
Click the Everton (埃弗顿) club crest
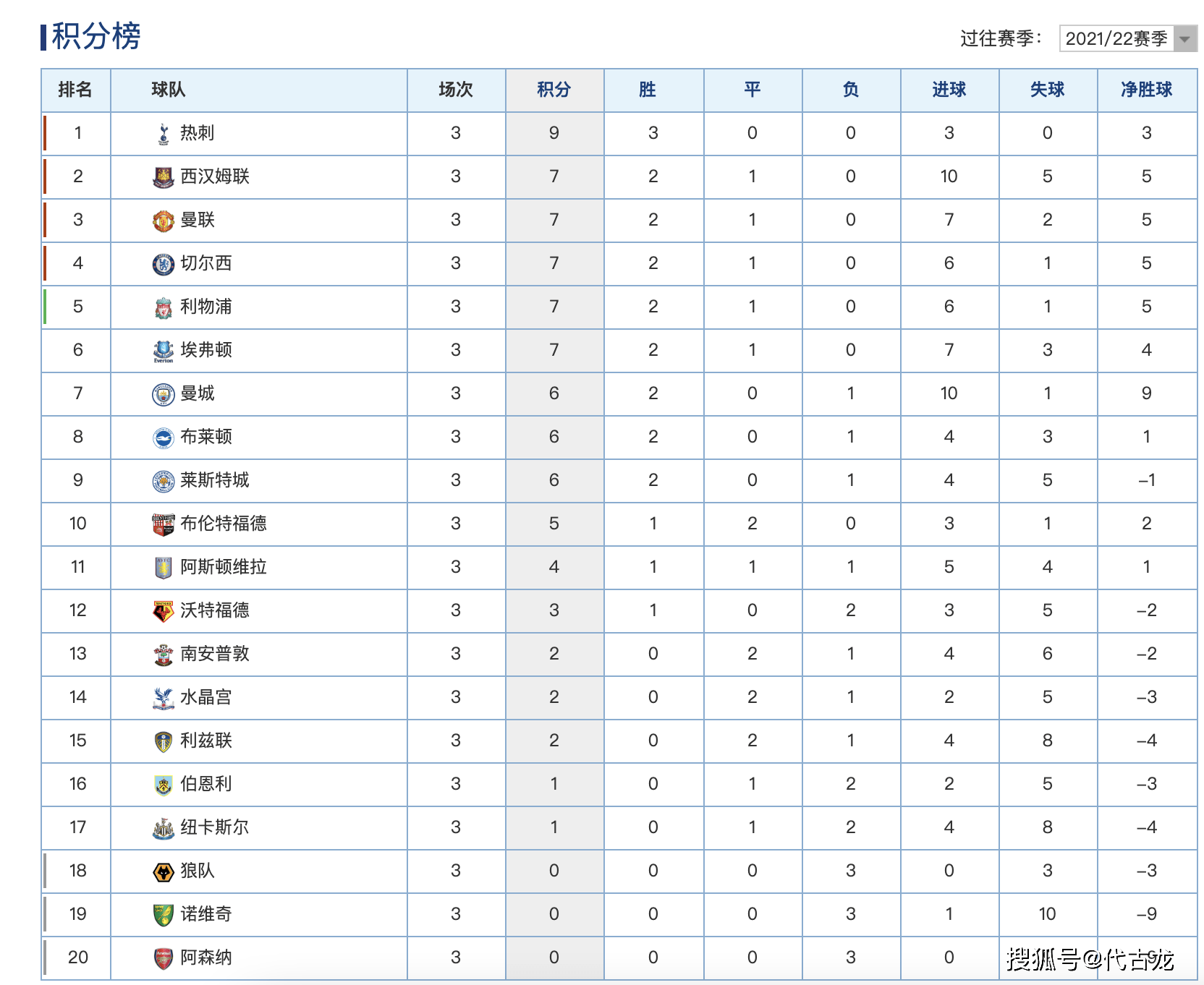164,351
